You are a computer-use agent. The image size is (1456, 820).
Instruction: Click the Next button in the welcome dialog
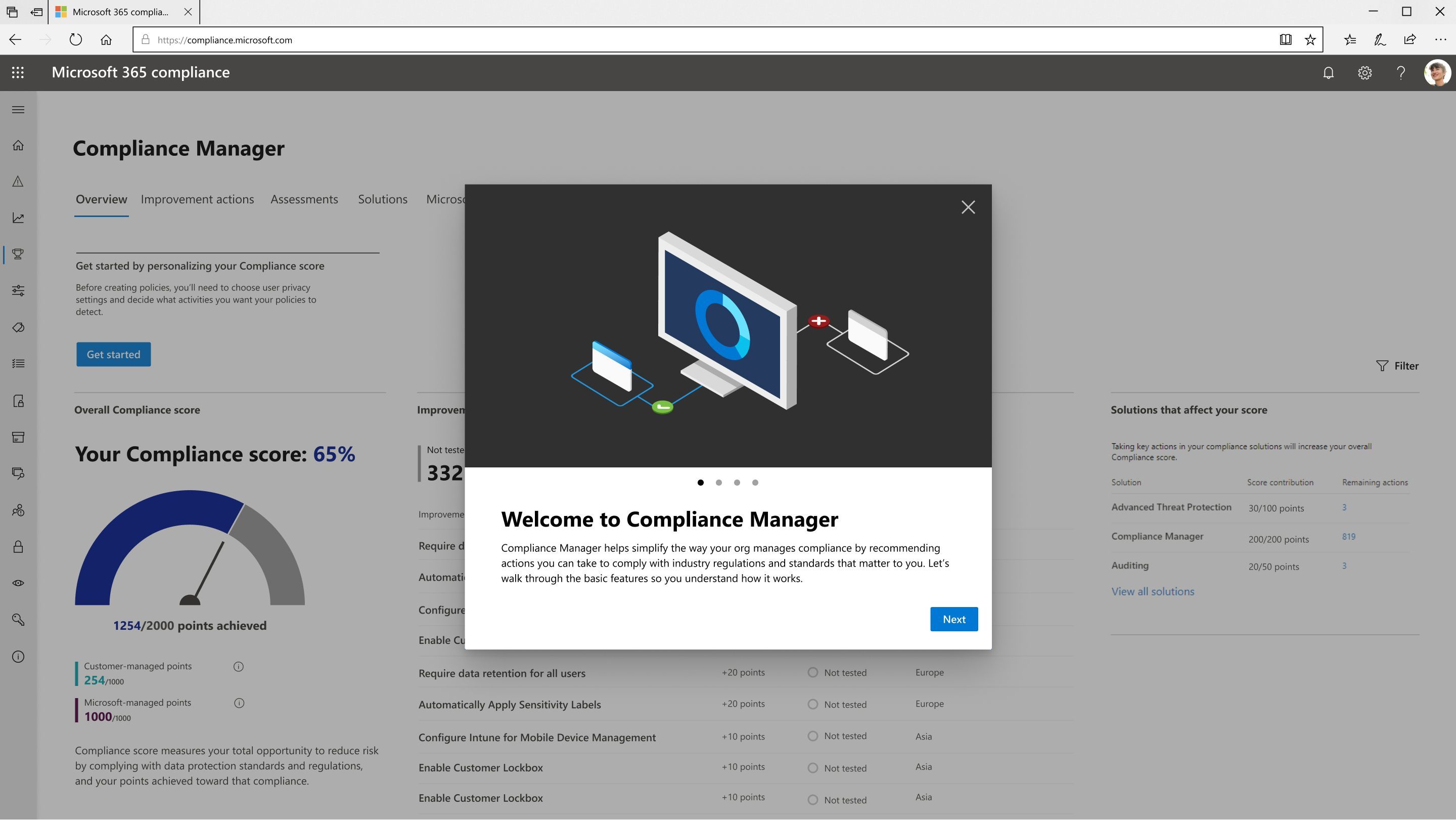(x=953, y=619)
